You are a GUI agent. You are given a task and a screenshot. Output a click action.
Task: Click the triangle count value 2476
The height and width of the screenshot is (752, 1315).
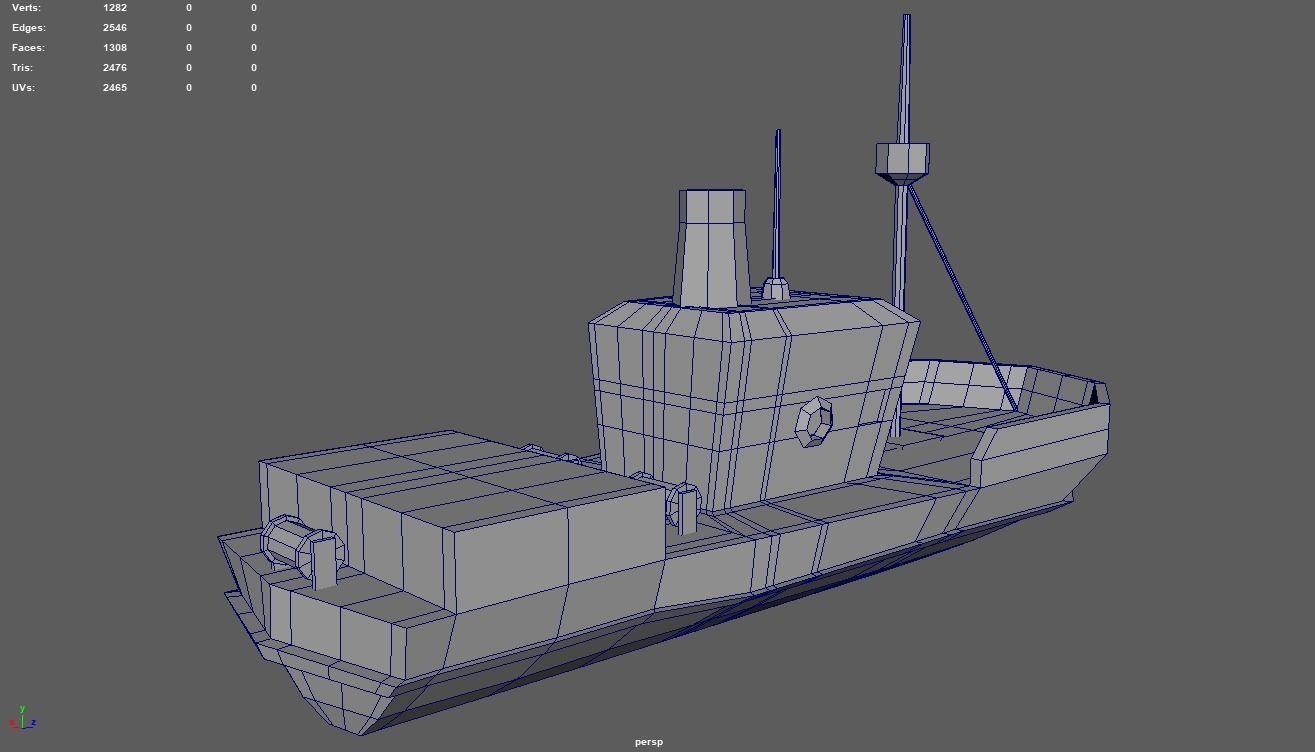click(115, 68)
